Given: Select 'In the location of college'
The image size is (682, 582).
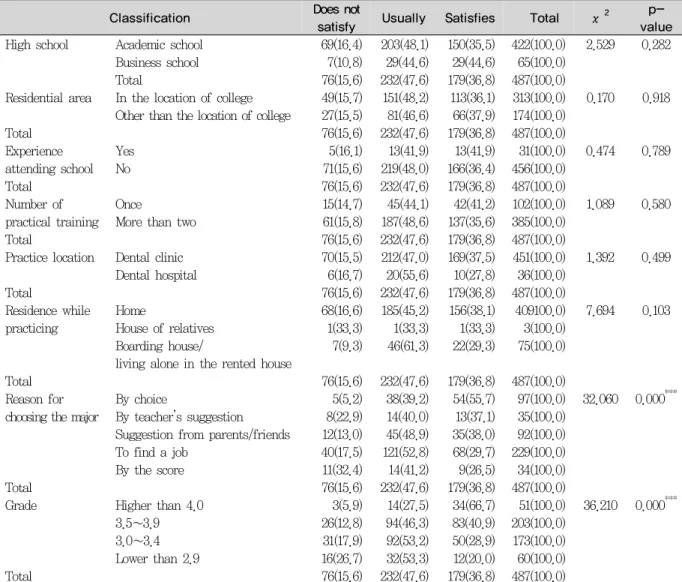Looking at the screenshot, I should tap(184, 98).
